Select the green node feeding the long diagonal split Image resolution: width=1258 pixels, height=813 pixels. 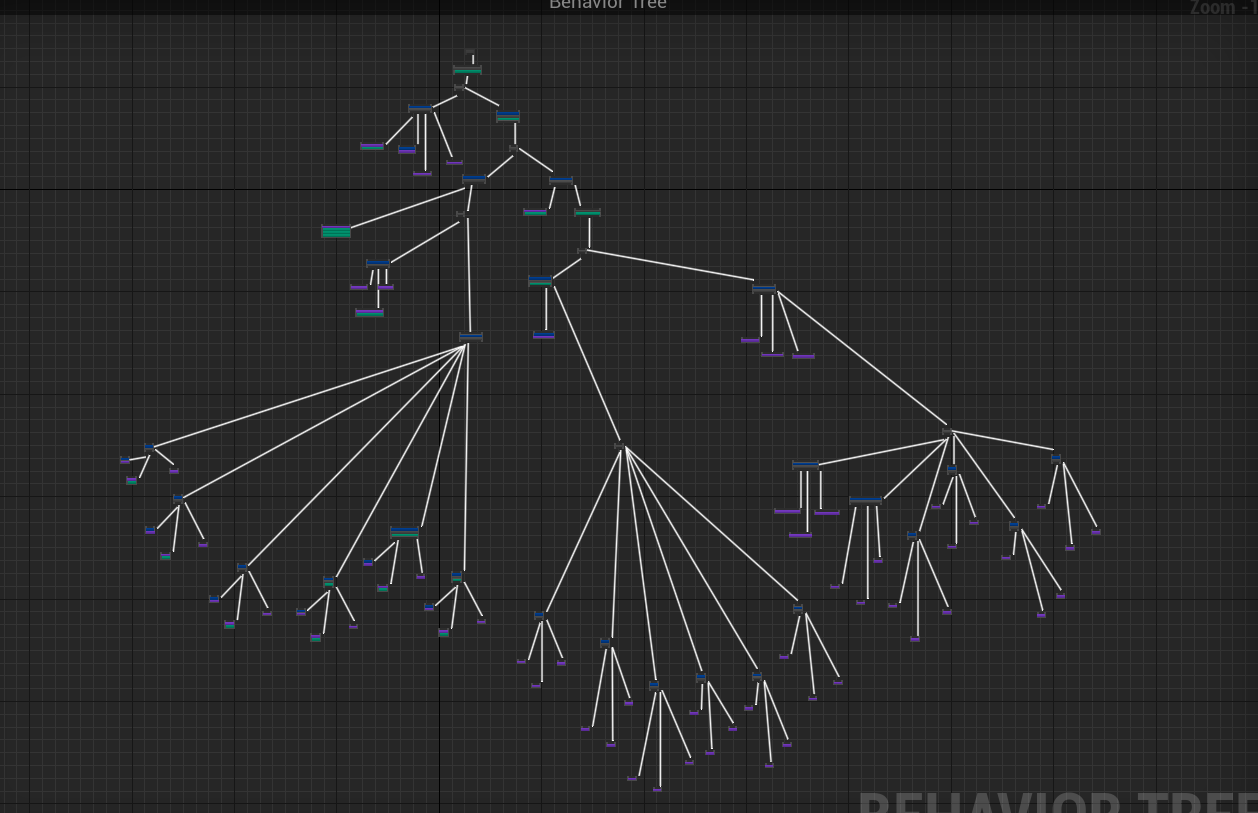pos(588,213)
